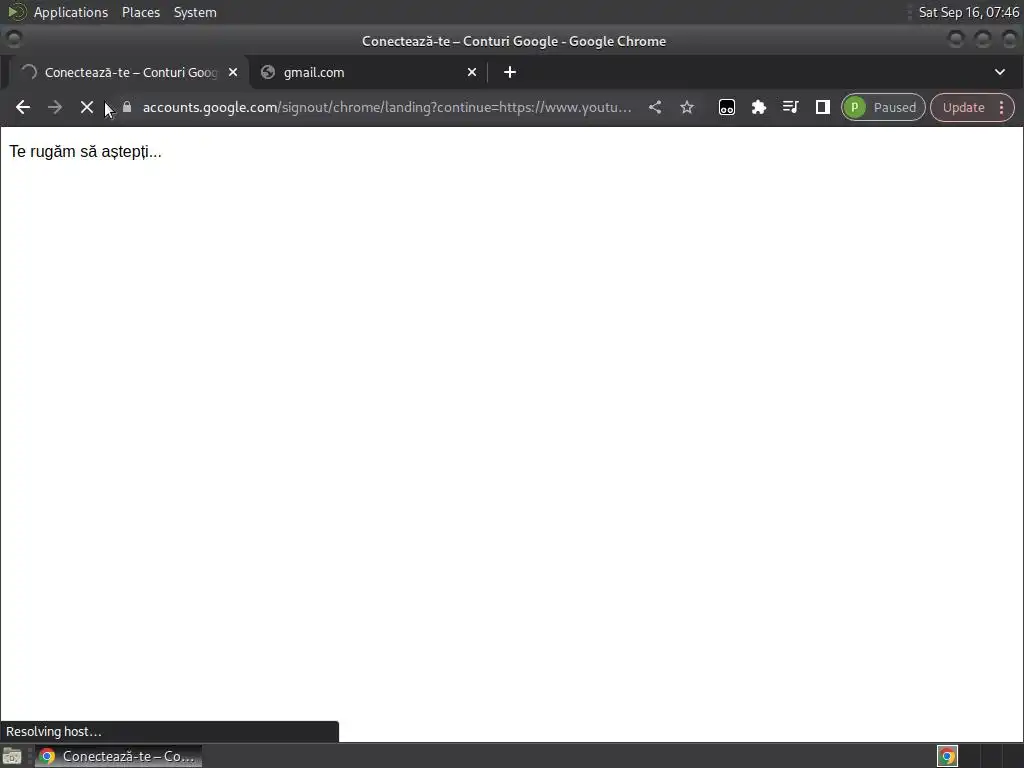Click the Update button
The width and height of the screenshot is (1024, 768).
[x=963, y=107]
